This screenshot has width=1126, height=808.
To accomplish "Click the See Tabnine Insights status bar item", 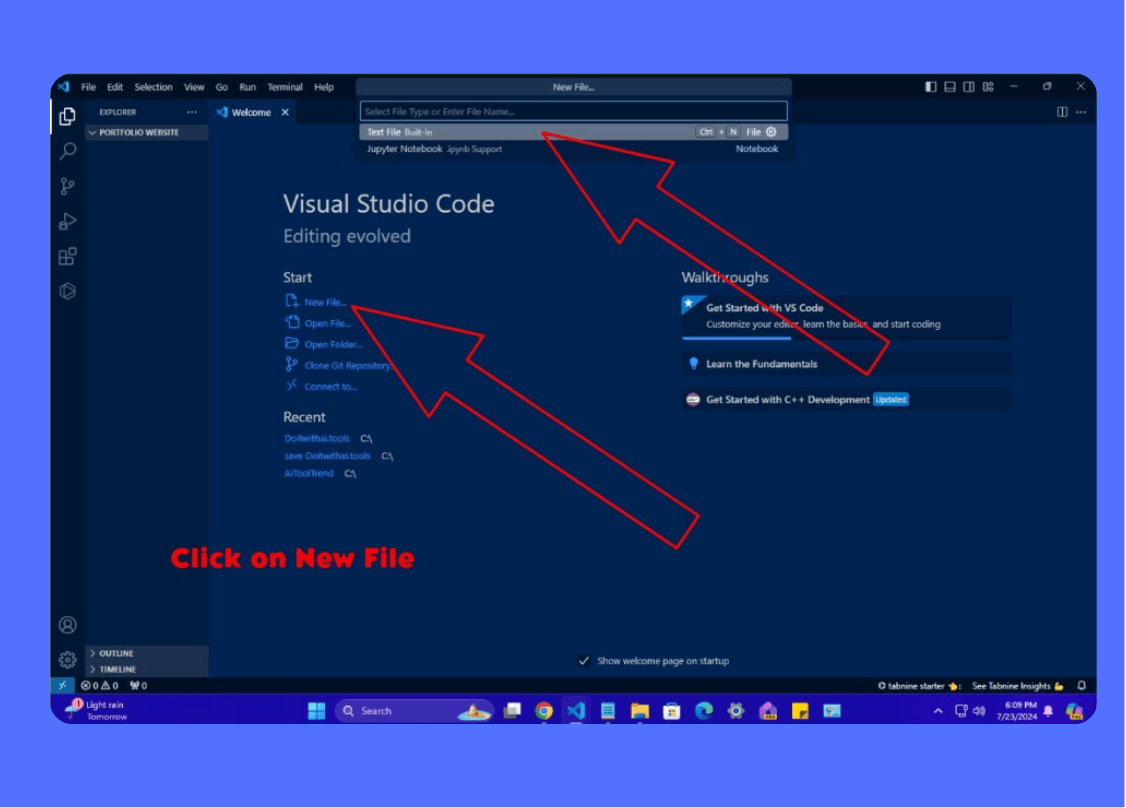I will click(1018, 686).
